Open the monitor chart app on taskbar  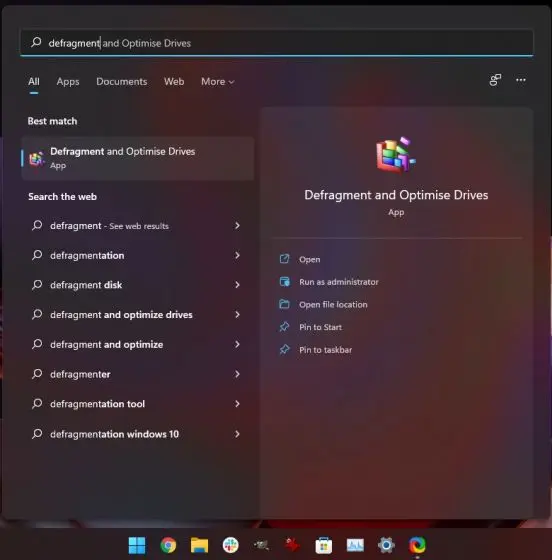tap(355, 545)
